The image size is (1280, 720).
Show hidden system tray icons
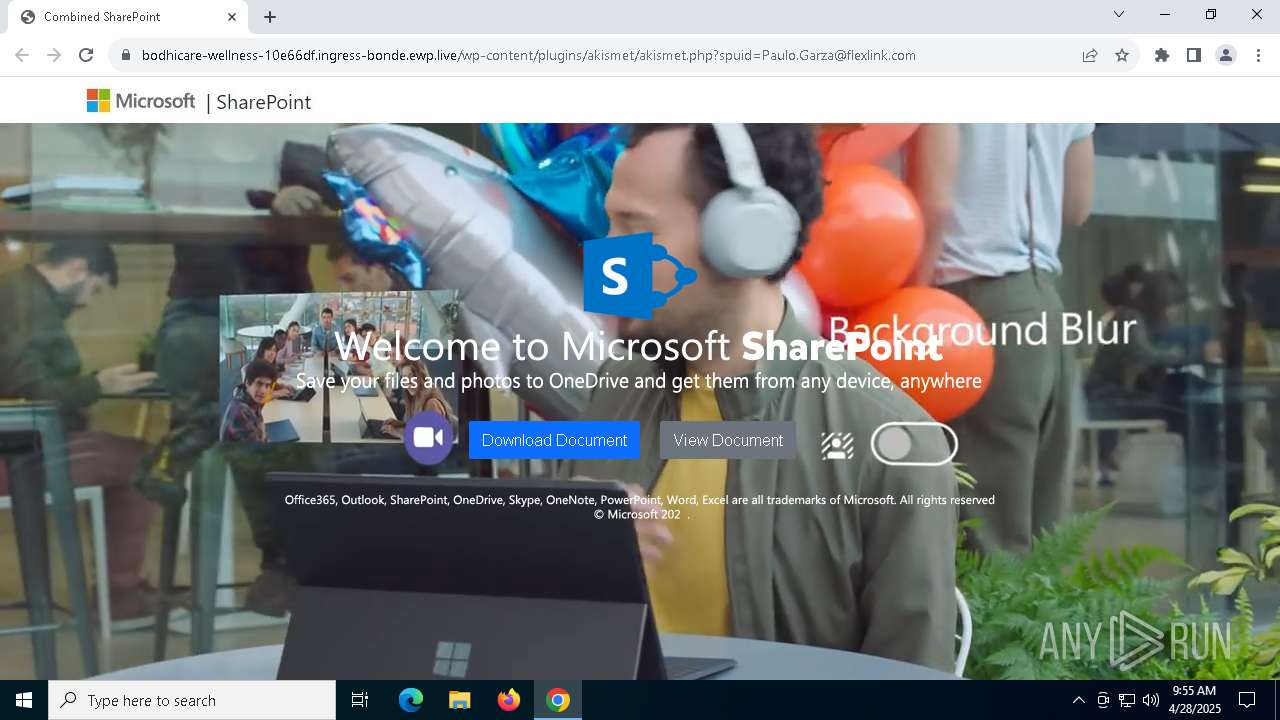(x=1078, y=700)
